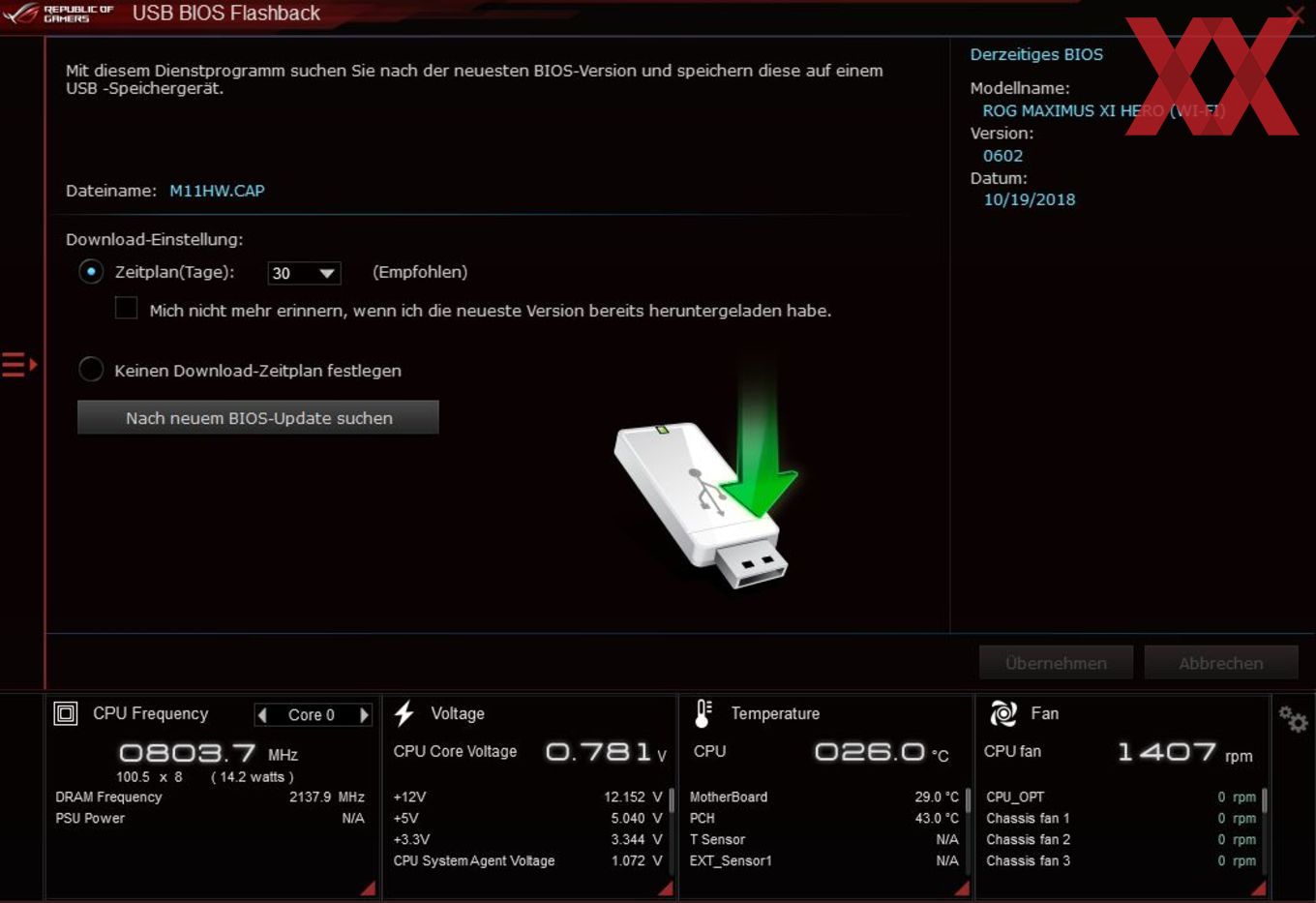Click CPU fan speed 1407 rpm
The height and width of the screenshot is (903, 1316).
tap(1185, 752)
